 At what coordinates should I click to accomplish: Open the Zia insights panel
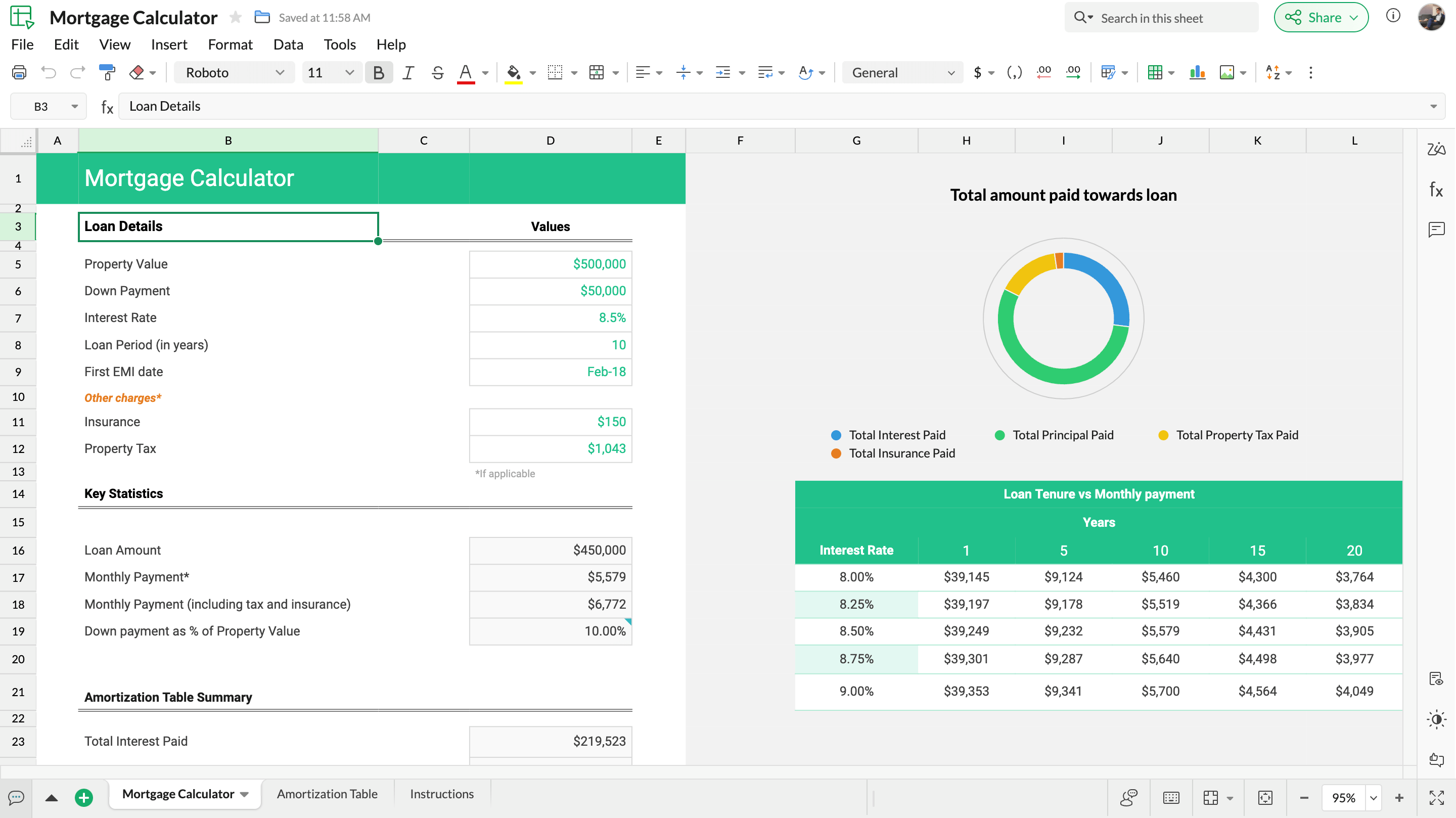1436,149
